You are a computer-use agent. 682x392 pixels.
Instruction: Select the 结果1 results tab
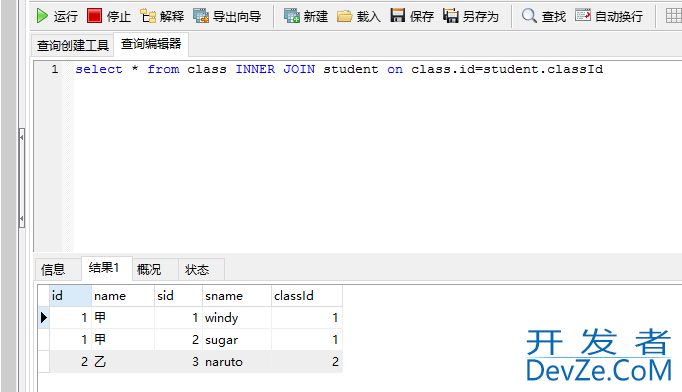tap(107, 268)
